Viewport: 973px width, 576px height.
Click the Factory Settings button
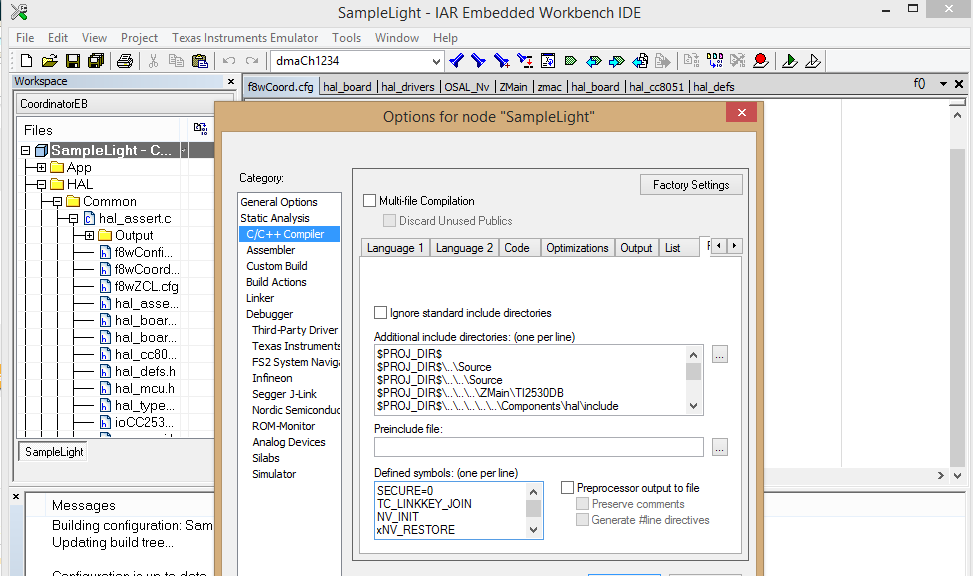tap(691, 184)
